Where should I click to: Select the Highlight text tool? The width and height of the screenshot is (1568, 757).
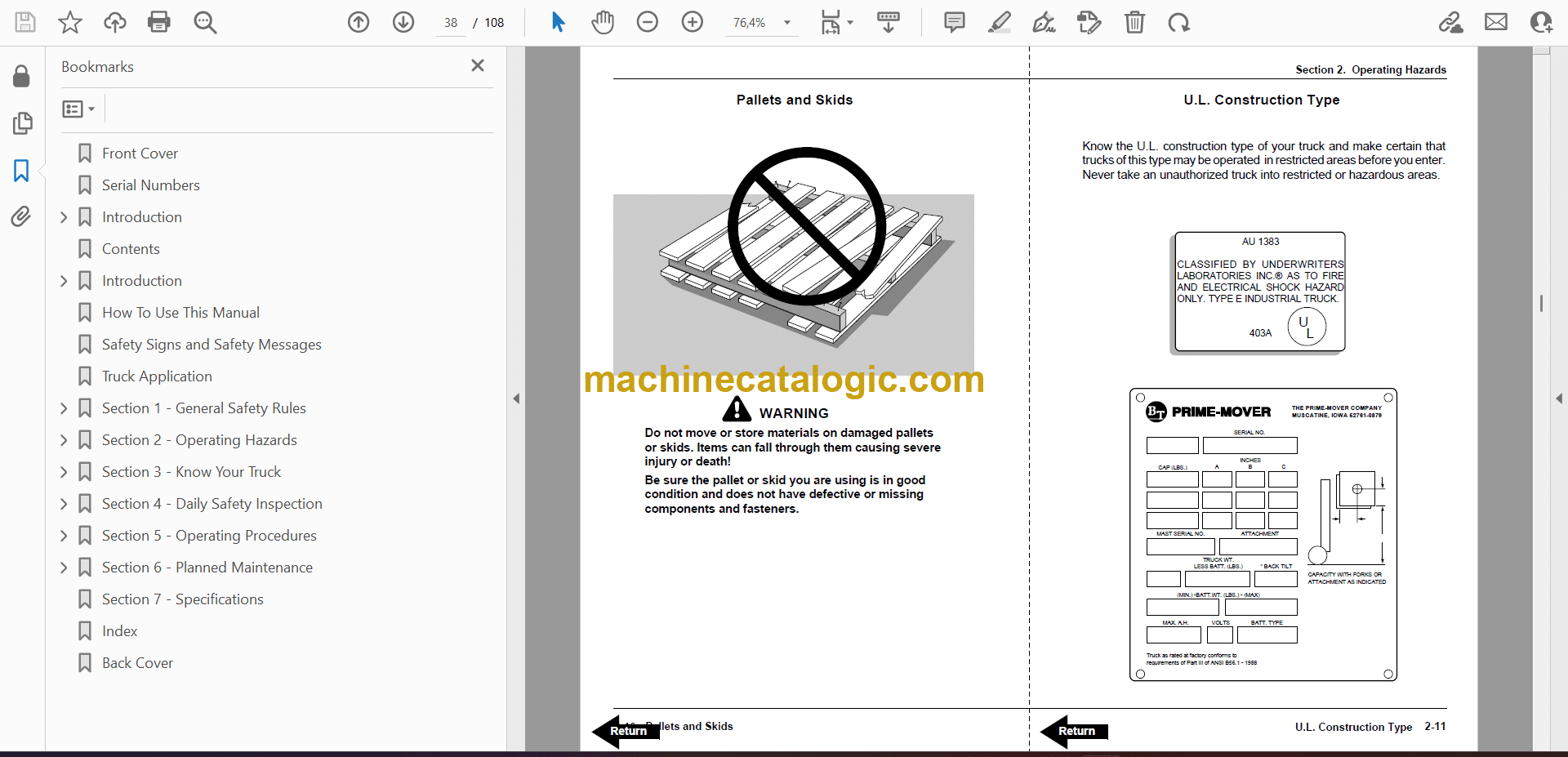pos(999,22)
